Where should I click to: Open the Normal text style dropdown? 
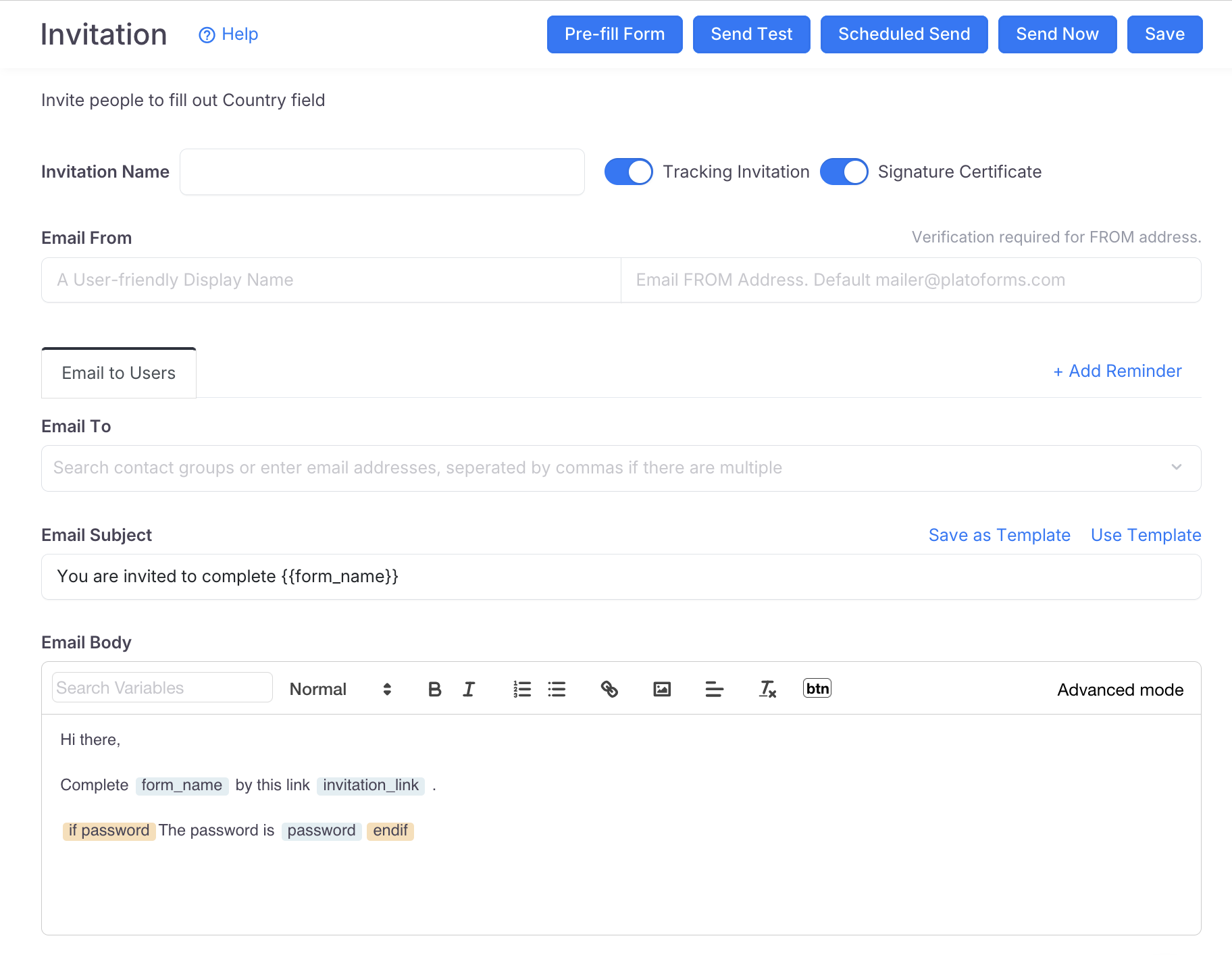[x=340, y=689]
